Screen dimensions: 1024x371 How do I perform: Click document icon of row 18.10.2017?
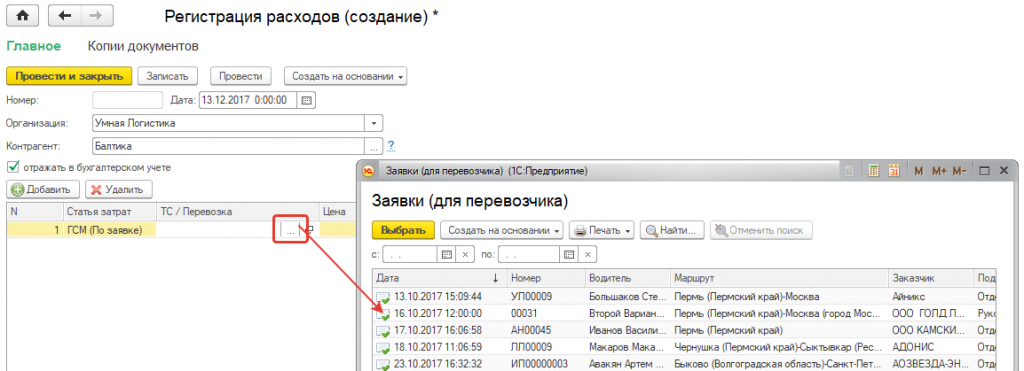pos(384,347)
